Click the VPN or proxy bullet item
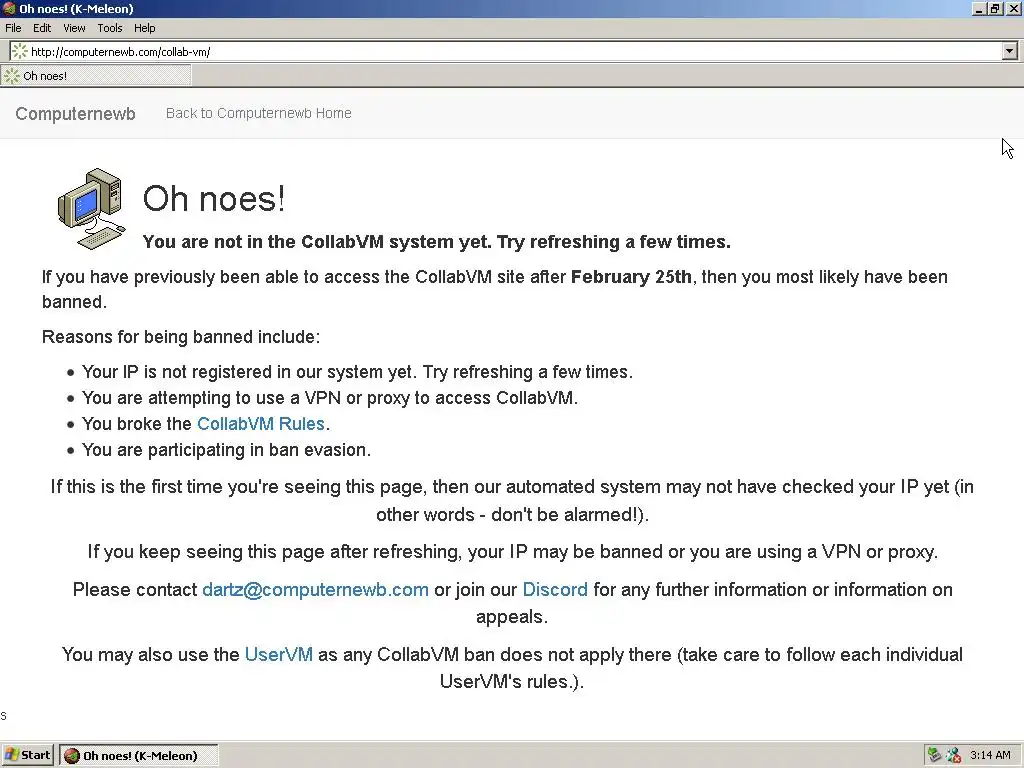 (330, 398)
